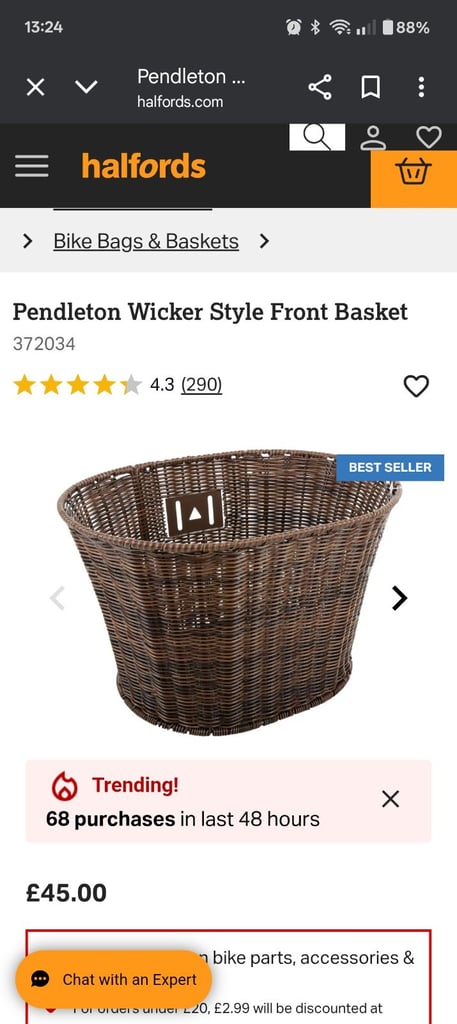
Task: Show next product image arrow
Action: (400, 598)
